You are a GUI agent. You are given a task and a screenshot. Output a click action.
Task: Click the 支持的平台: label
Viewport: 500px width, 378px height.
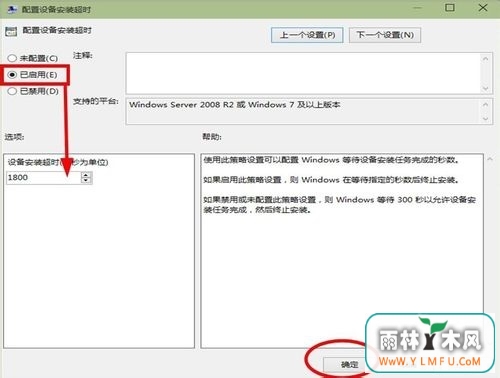96,101
